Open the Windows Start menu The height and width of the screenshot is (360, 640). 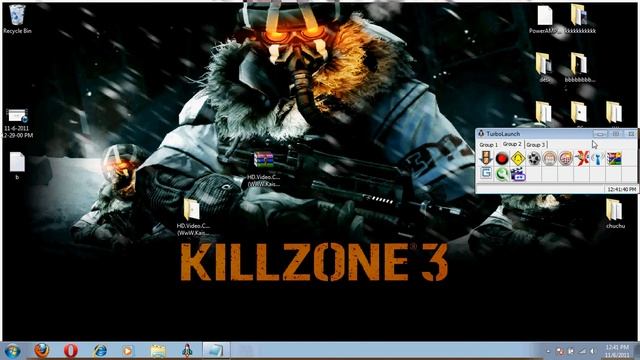12,351
